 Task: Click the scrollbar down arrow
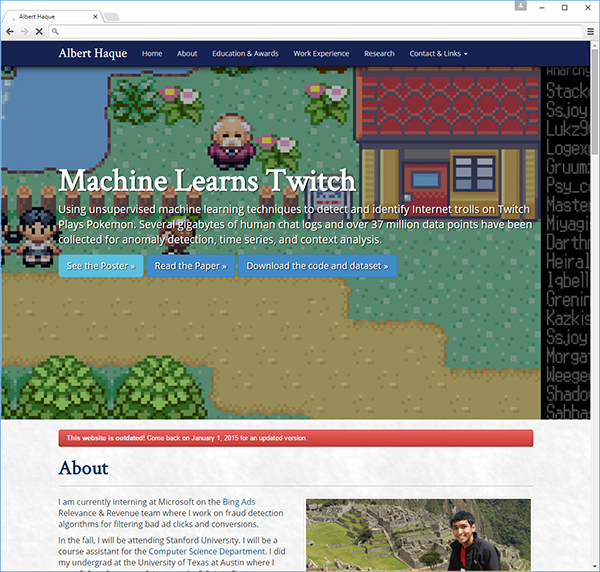click(x=595, y=566)
